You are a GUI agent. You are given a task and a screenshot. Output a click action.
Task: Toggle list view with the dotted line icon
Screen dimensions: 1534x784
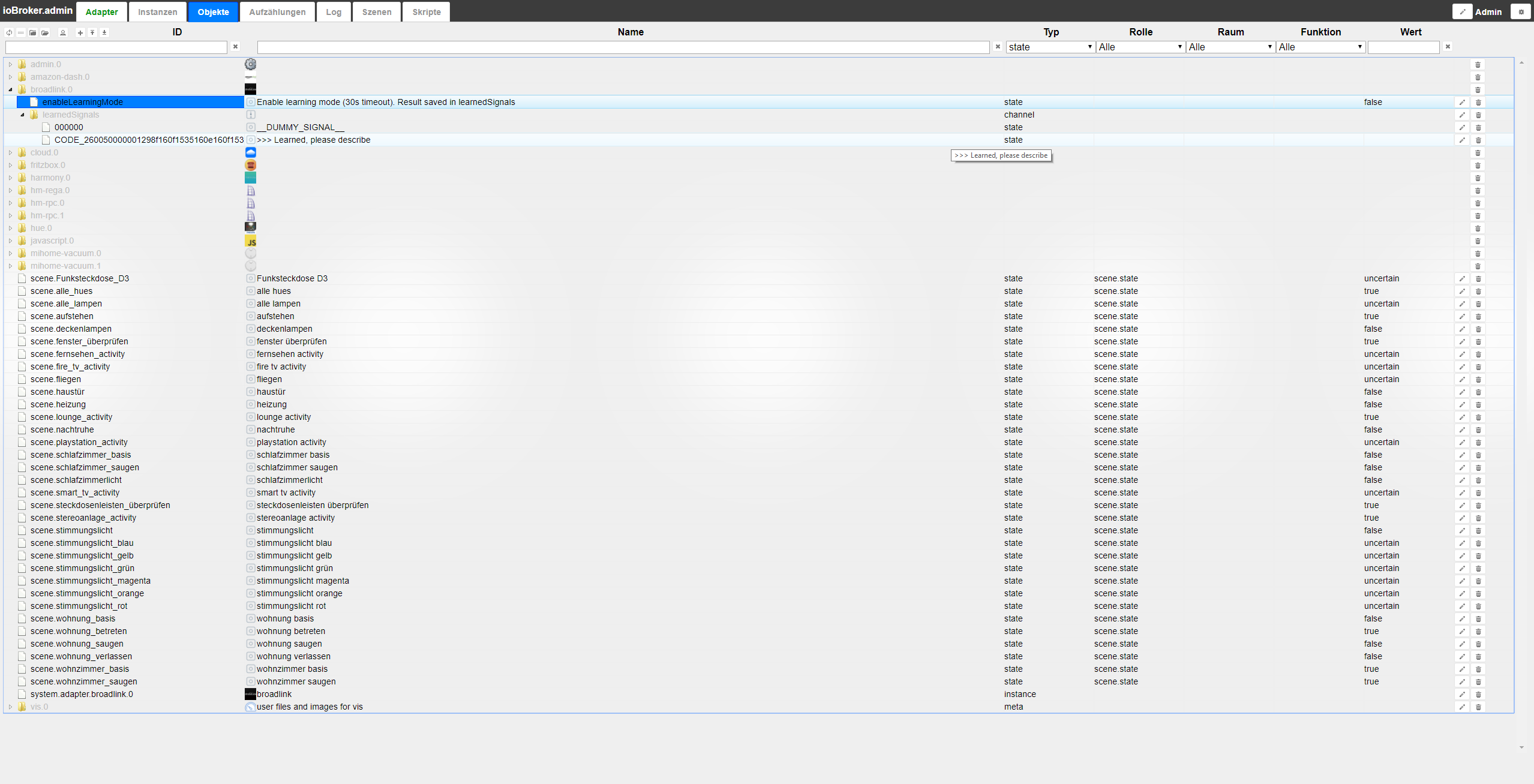[x=21, y=32]
